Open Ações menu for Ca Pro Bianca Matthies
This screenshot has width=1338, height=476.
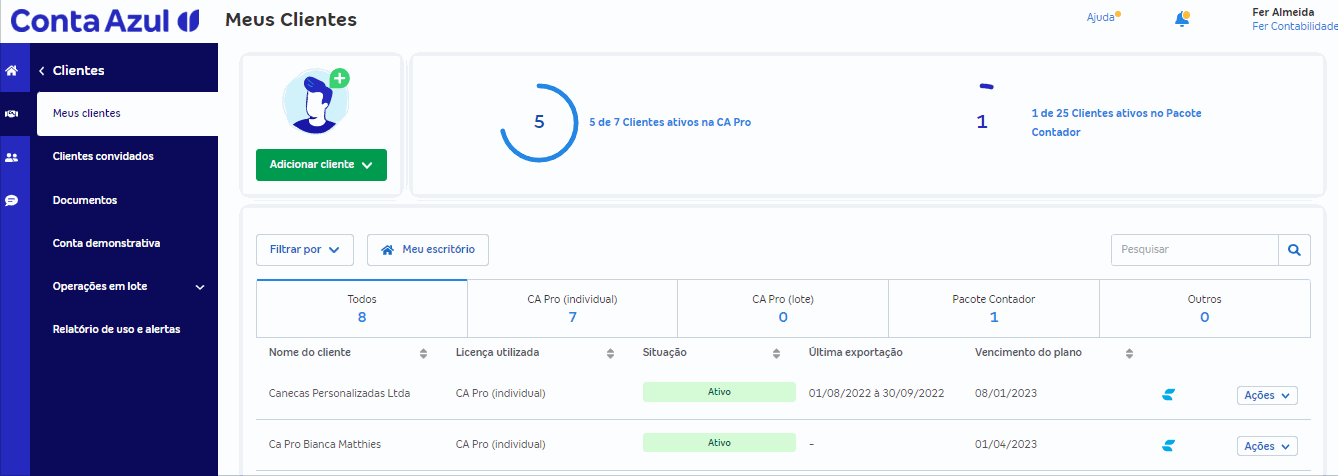click(x=1267, y=446)
